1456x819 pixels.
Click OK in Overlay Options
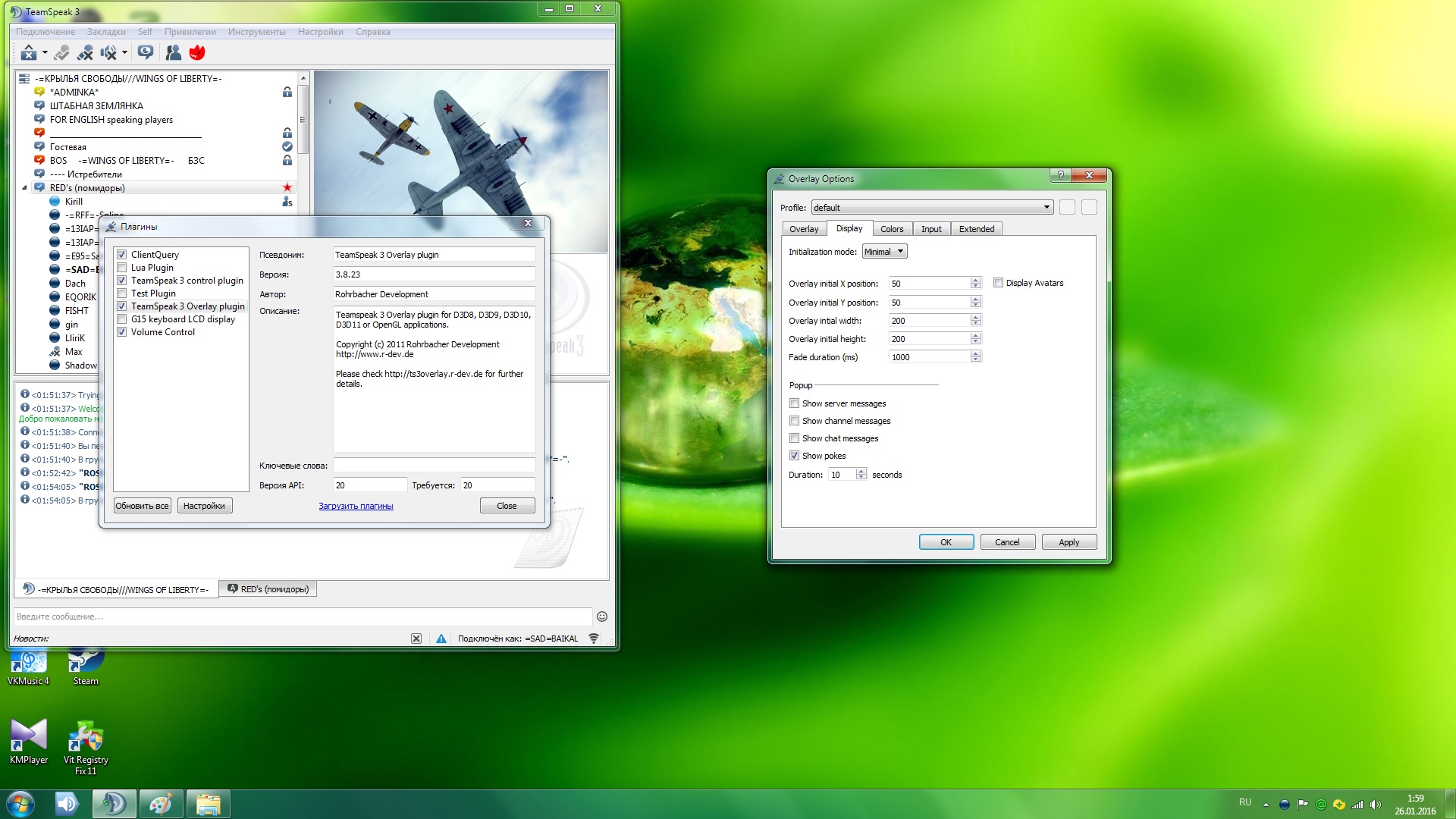[946, 542]
